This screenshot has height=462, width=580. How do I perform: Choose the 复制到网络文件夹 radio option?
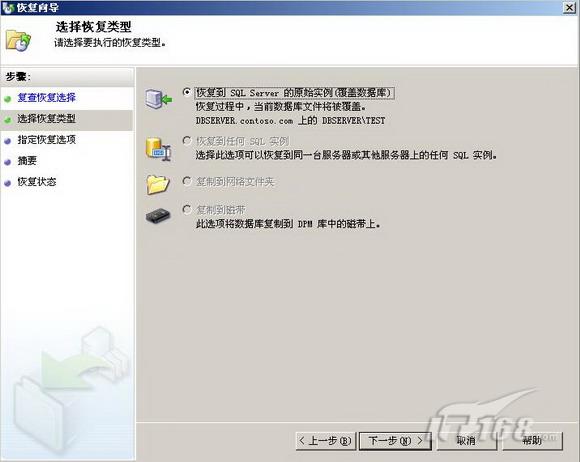coord(187,181)
